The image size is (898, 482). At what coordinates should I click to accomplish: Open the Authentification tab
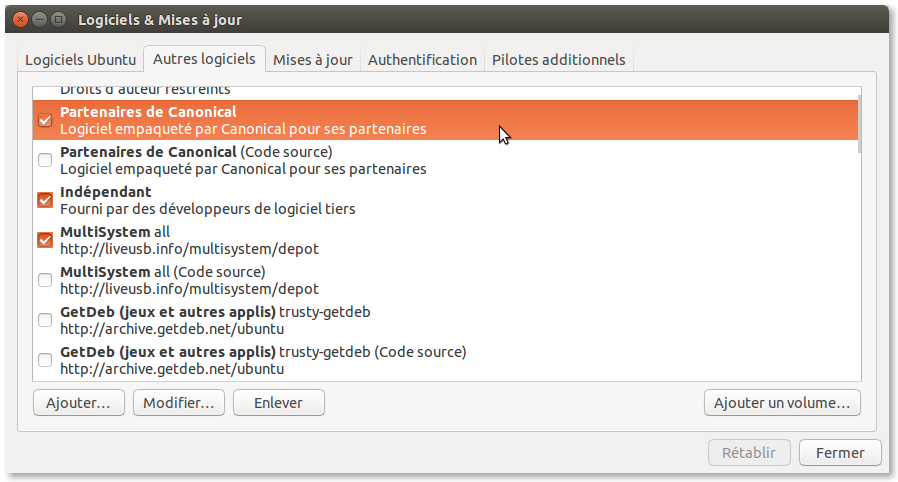coord(422,59)
